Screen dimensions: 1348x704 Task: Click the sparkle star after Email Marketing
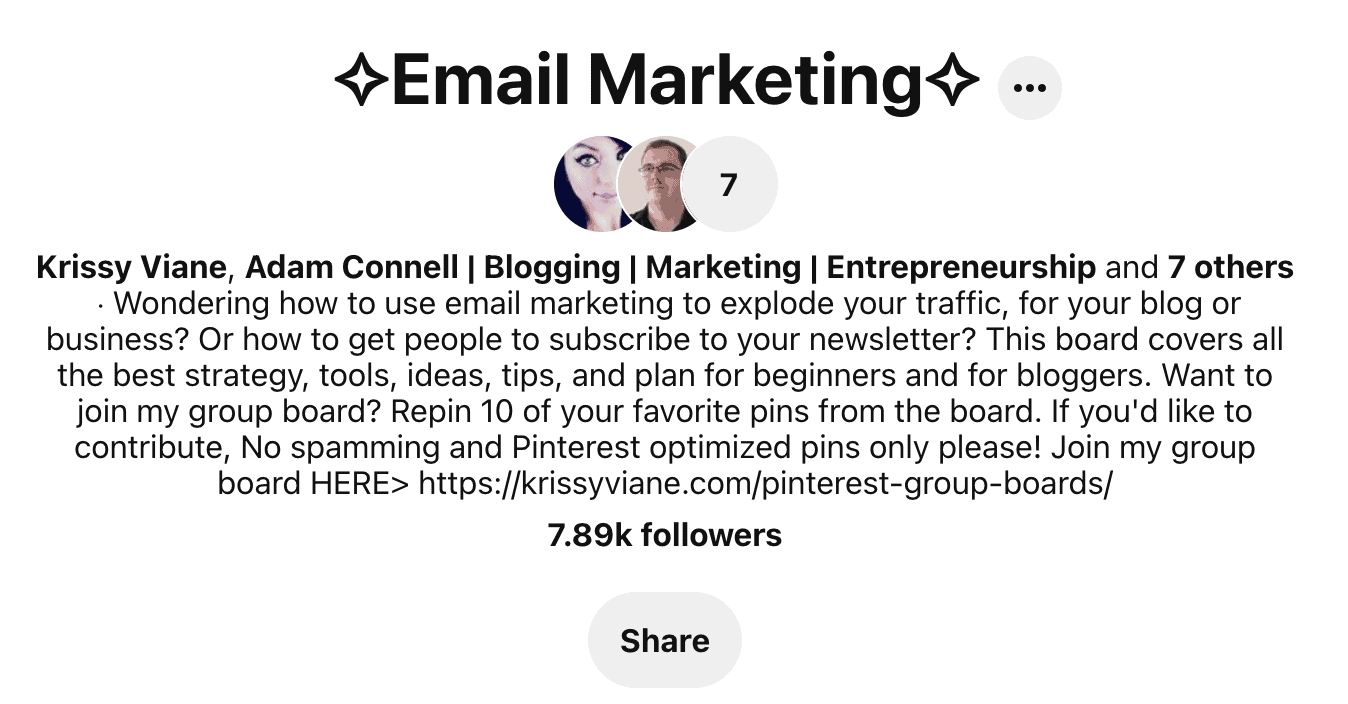(952, 81)
